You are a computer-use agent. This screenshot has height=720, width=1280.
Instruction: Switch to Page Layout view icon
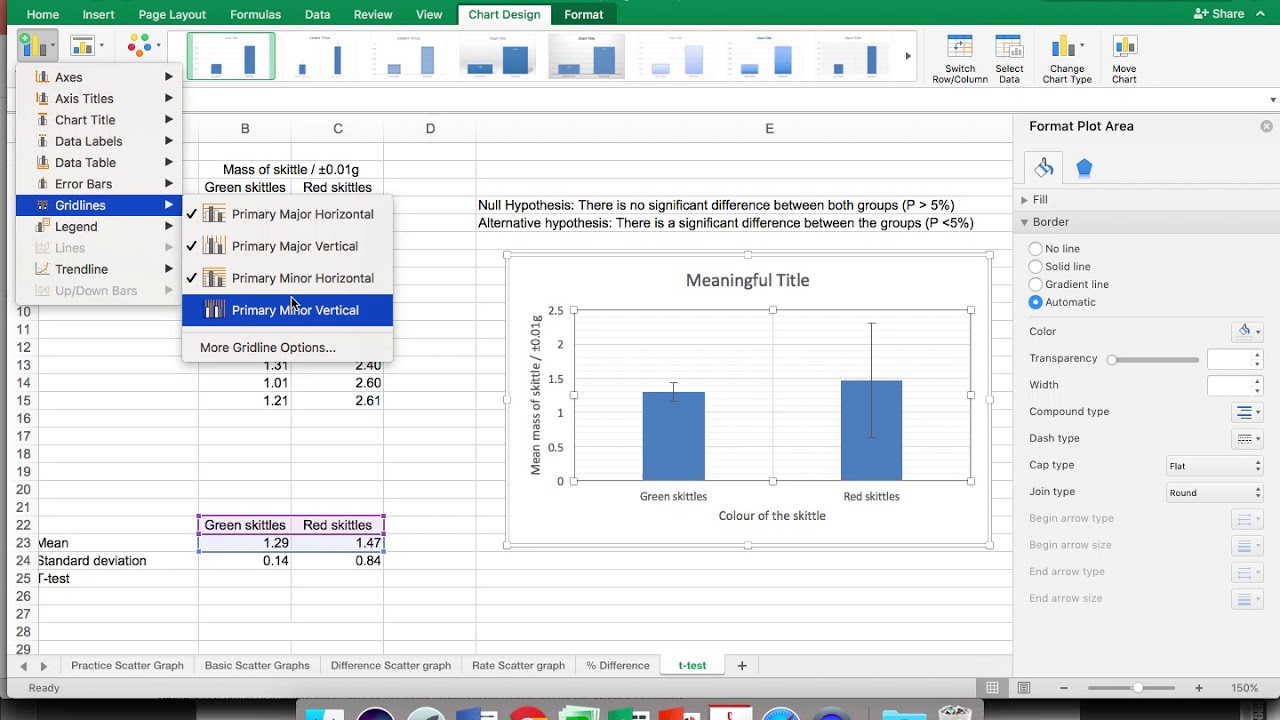coord(1024,688)
